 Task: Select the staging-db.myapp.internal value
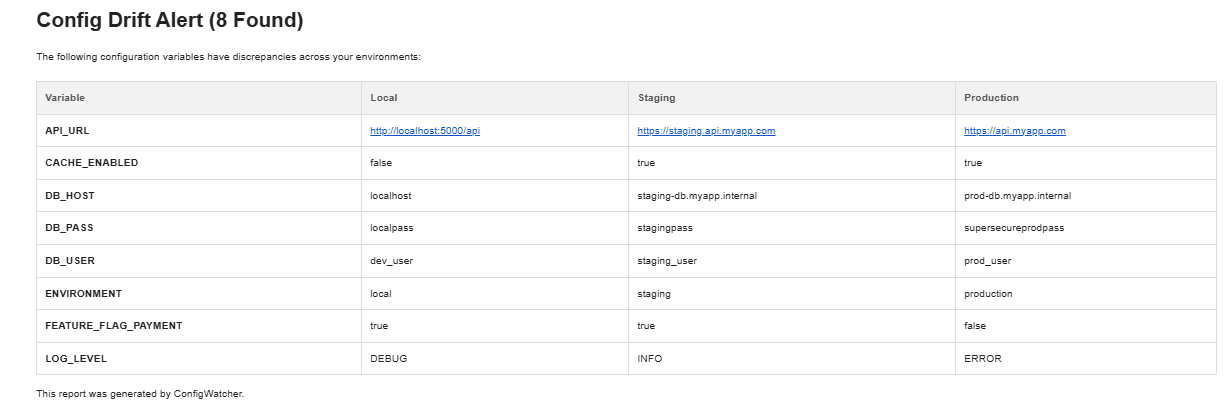click(696, 196)
